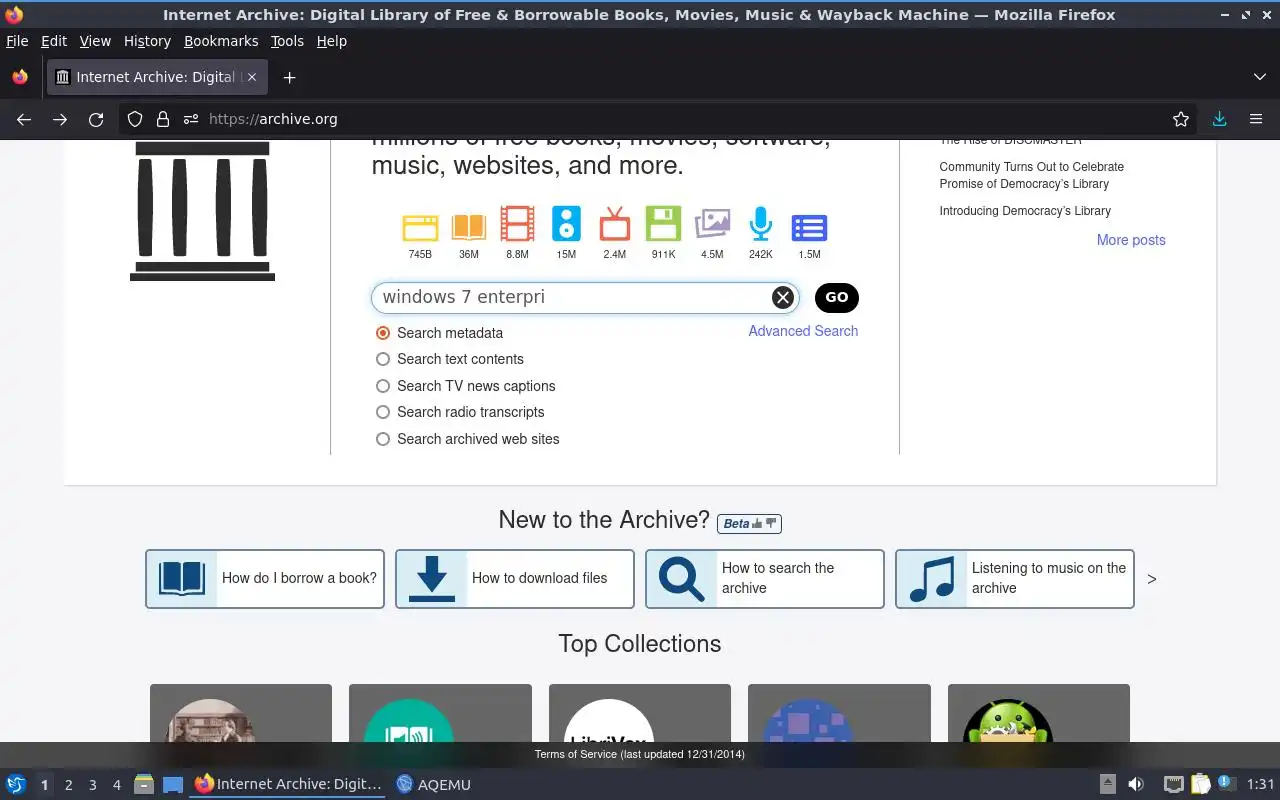This screenshot has height=800, width=1280.
Task: Select the Search TV news captions option
Action: [x=383, y=386]
